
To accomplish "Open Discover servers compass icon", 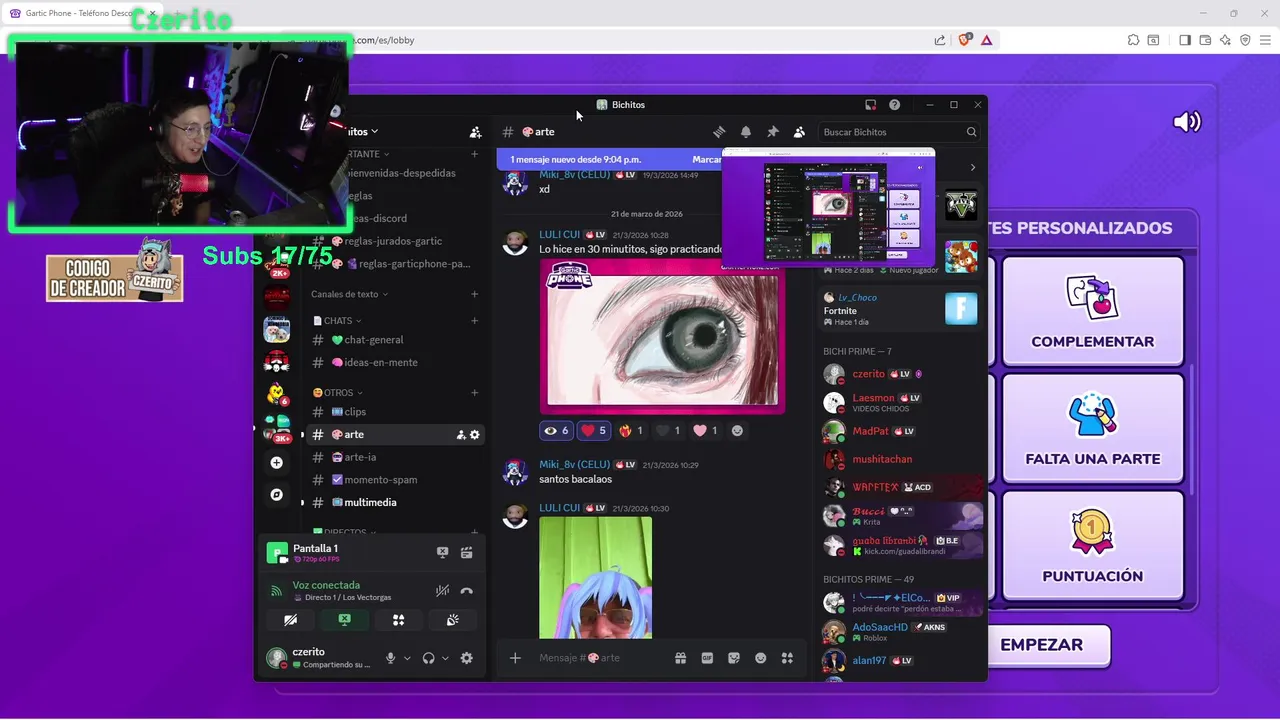I will [277, 495].
